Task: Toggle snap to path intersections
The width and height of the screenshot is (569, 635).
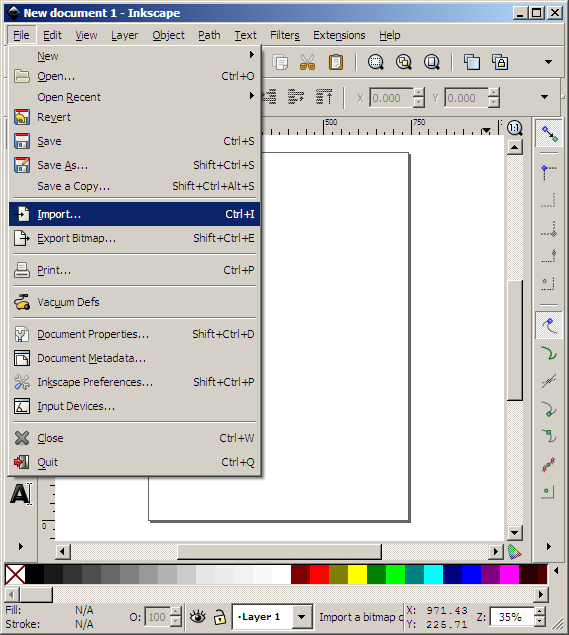Action: click(x=549, y=381)
